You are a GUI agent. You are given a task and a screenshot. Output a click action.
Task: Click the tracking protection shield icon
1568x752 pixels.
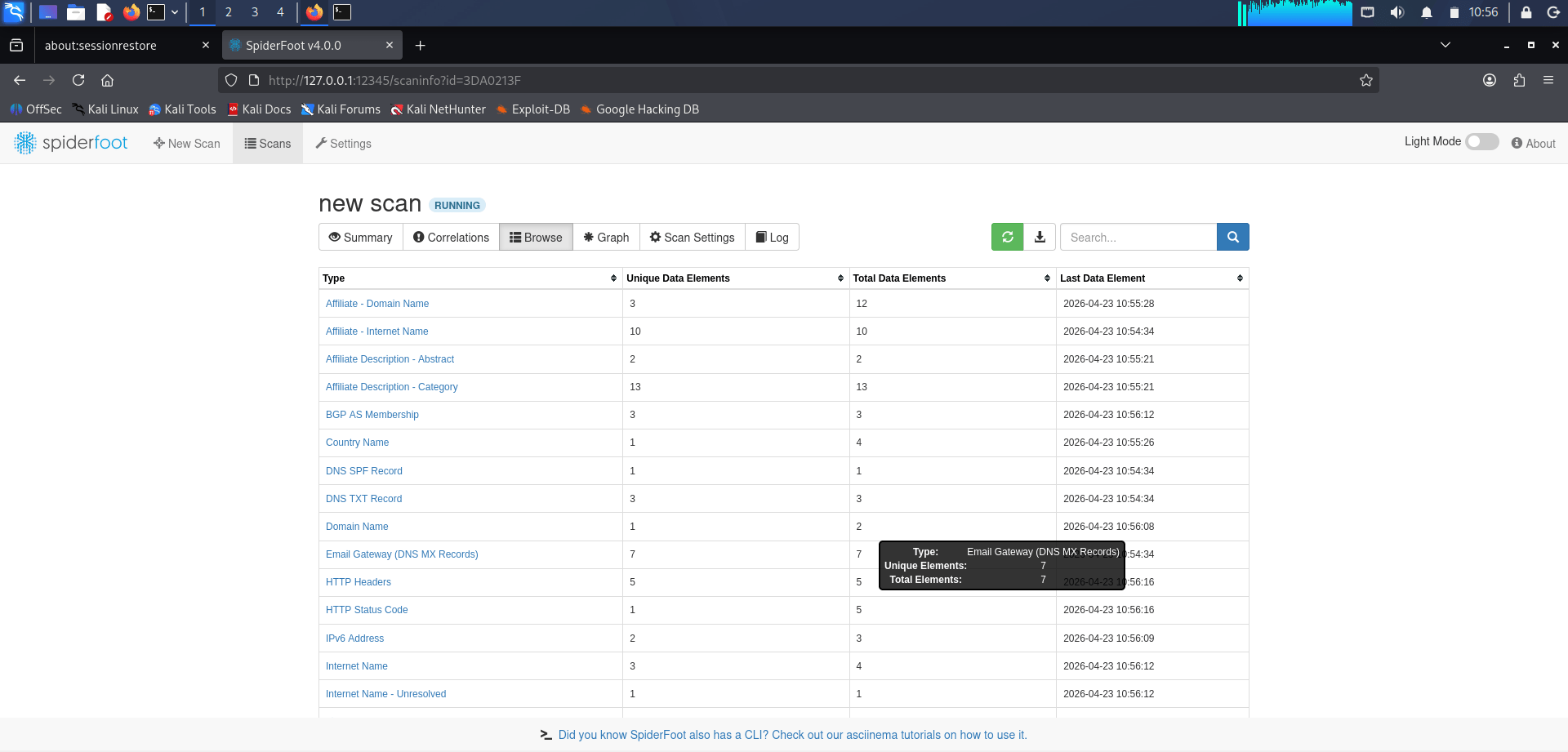pos(231,80)
